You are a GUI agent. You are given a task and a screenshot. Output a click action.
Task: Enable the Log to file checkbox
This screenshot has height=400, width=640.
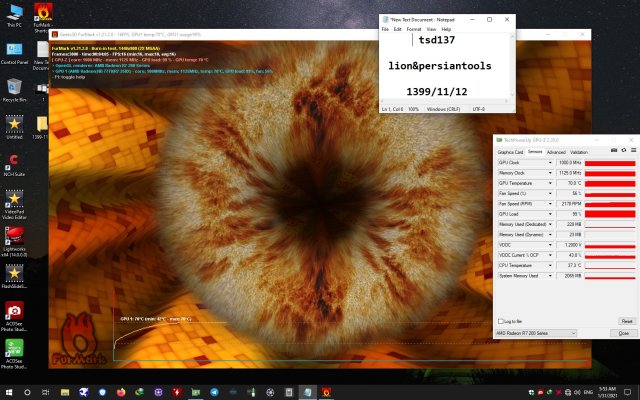[502, 321]
